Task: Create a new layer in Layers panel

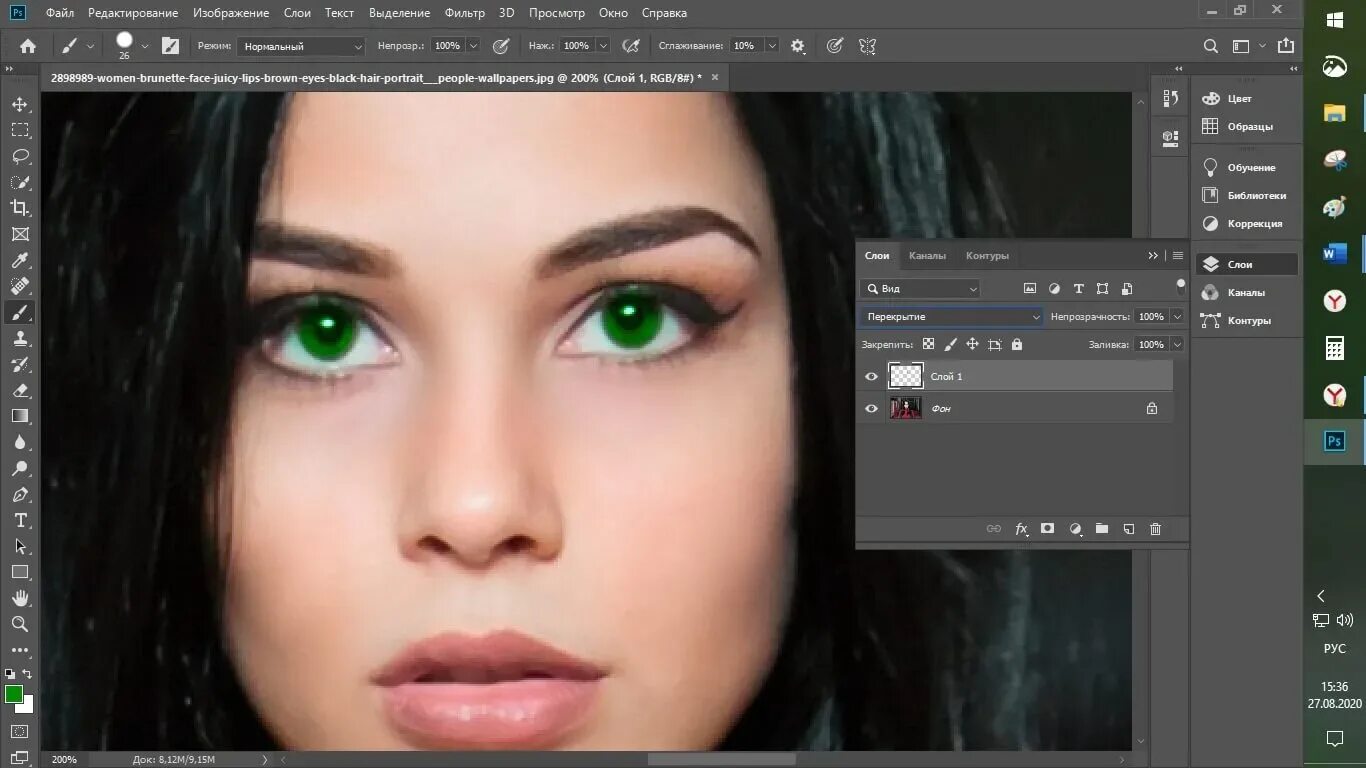Action: [1128, 529]
